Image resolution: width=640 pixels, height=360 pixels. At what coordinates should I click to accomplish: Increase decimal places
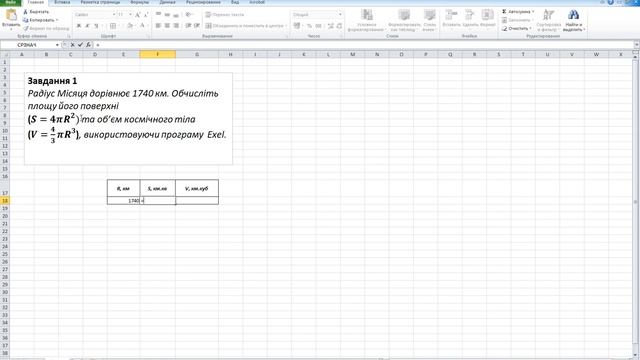(x=331, y=26)
